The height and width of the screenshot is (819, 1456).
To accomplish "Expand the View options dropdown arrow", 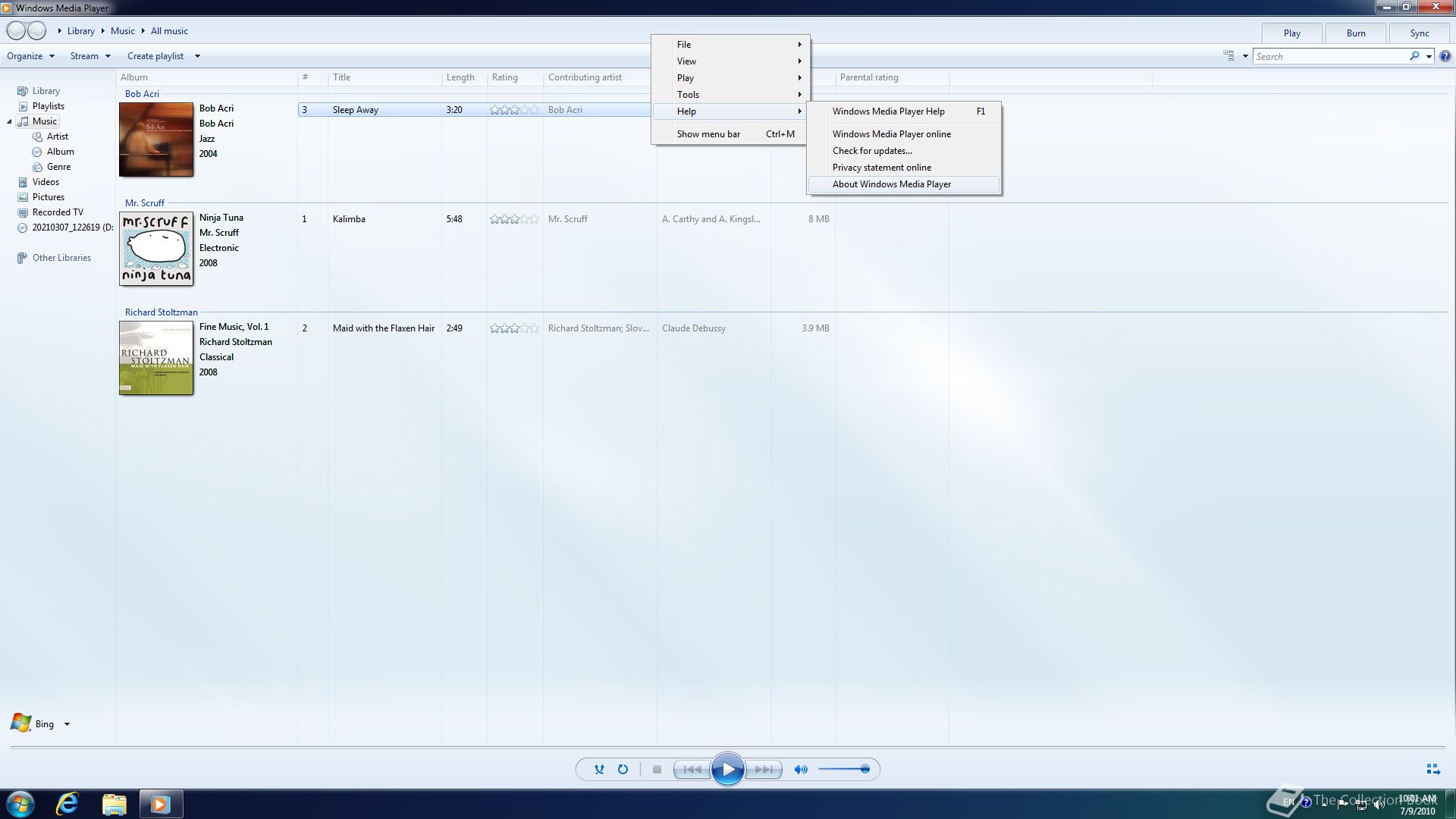I will [1245, 56].
